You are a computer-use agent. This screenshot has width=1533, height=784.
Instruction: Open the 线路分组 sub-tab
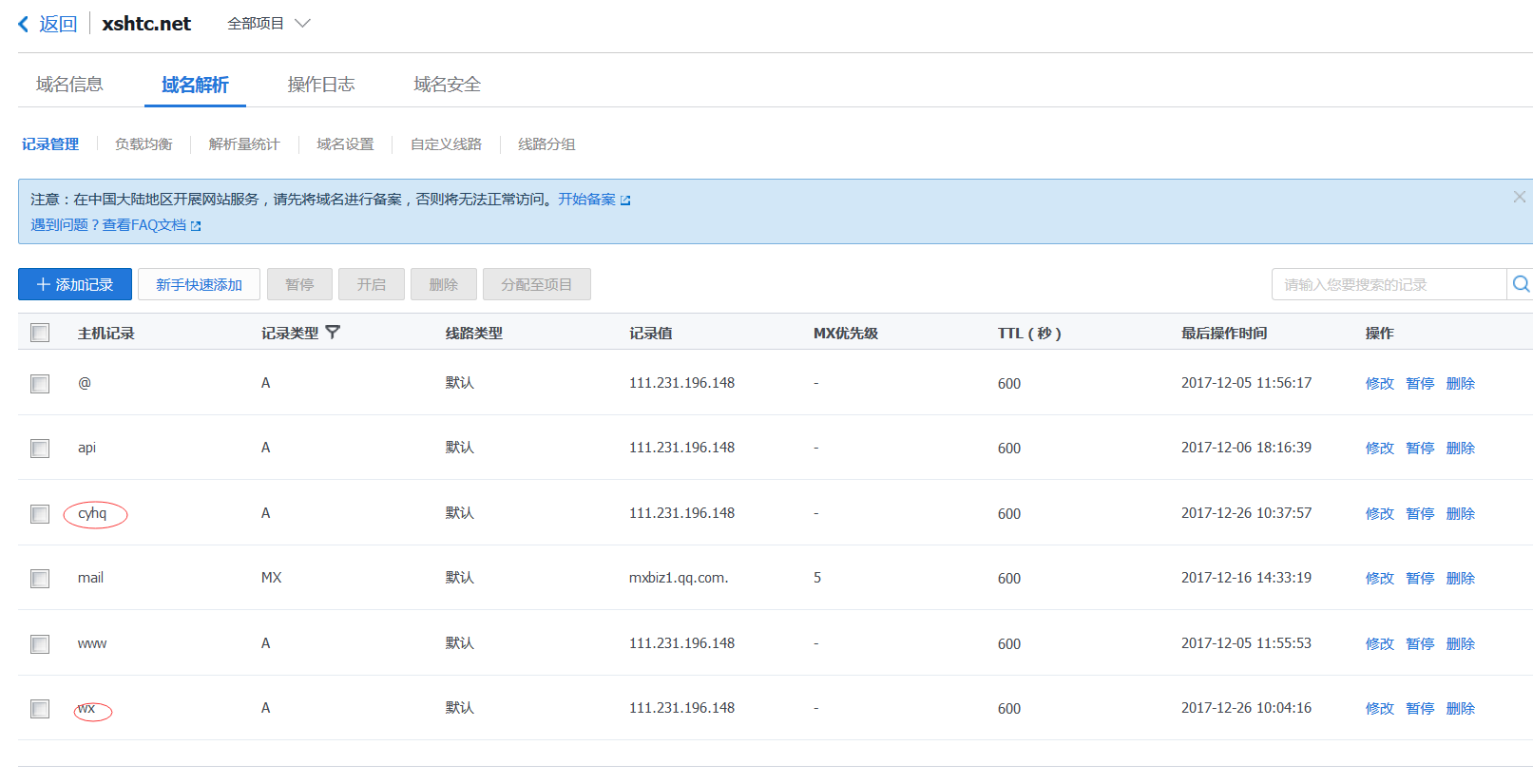tap(546, 144)
